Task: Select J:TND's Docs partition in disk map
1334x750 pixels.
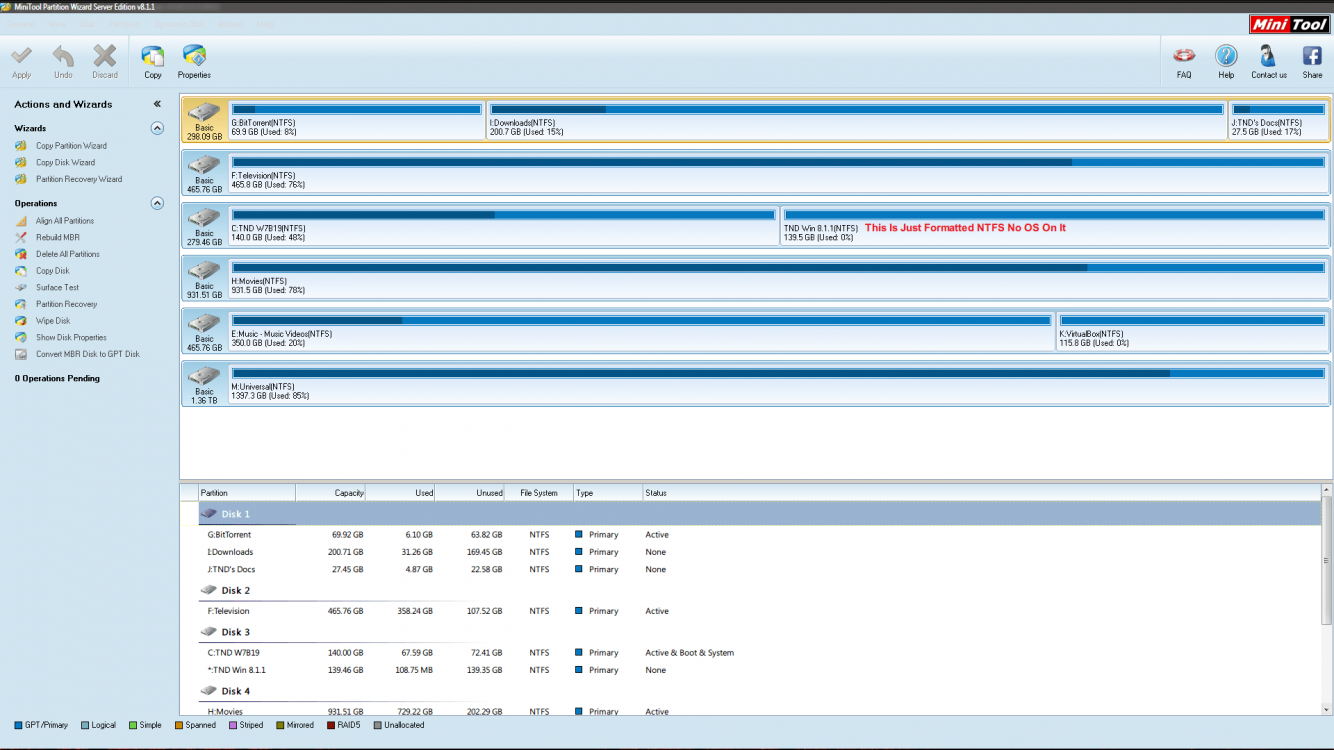Action: pos(1279,120)
